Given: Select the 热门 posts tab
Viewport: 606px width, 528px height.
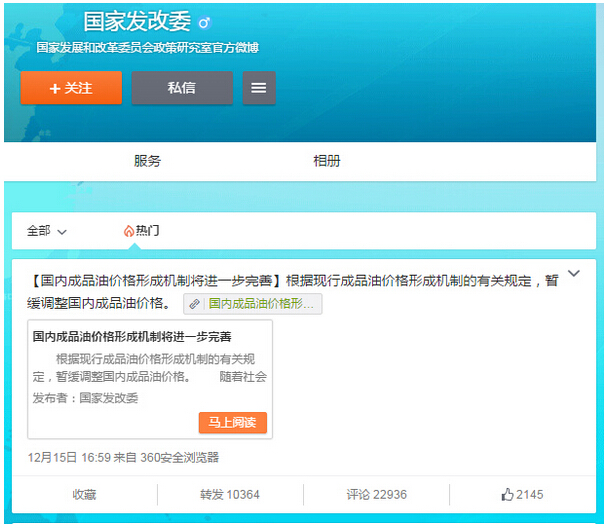Looking at the screenshot, I should click(147, 231).
